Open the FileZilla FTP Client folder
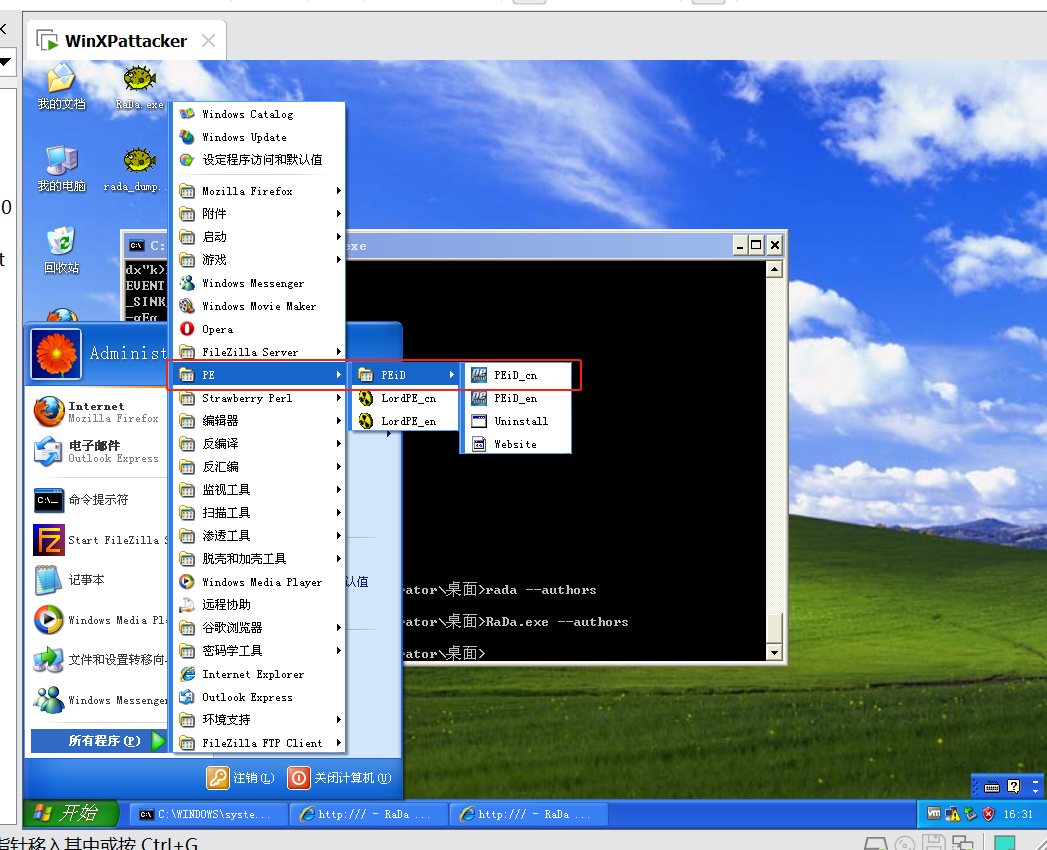Screen dimensions: 1047x850 click(259, 742)
